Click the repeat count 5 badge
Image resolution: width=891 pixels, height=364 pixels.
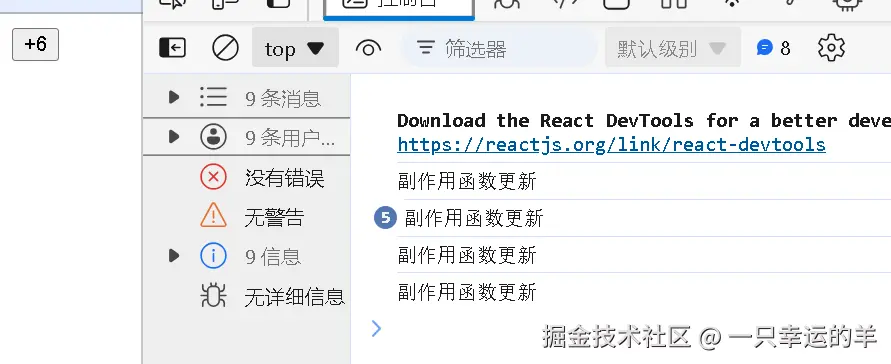coord(385,218)
